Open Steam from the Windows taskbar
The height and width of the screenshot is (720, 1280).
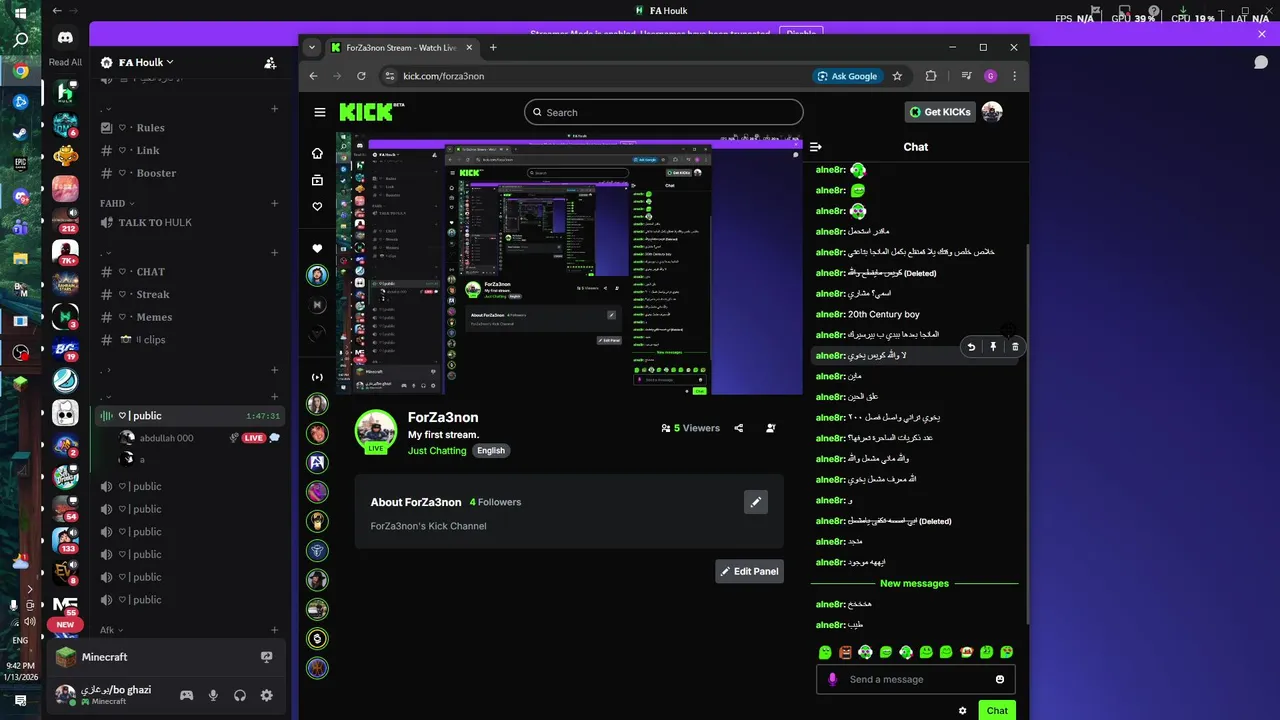tap(20, 132)
